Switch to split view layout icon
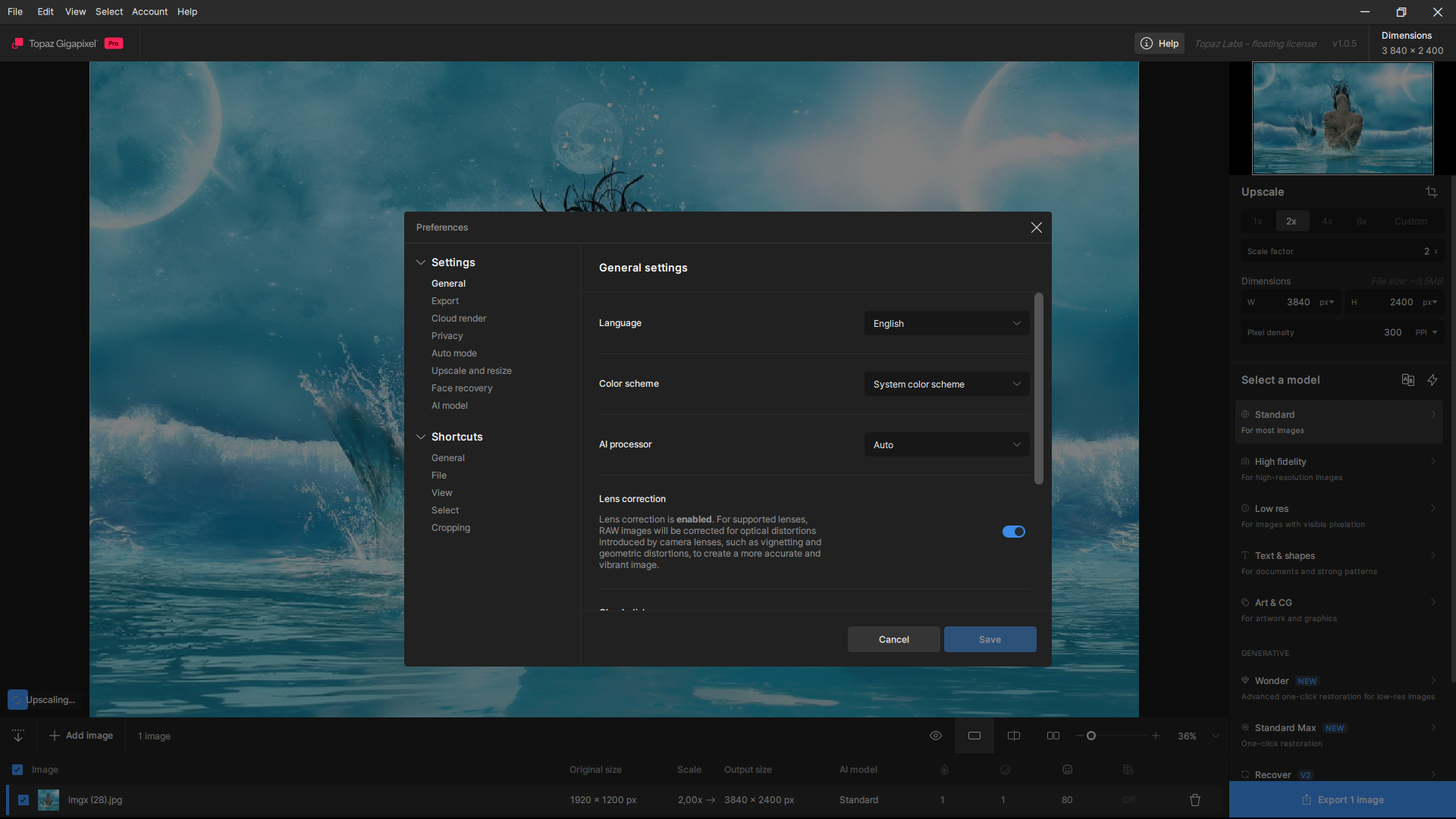The image size is (1456, 819). (x=1014, y=736)
